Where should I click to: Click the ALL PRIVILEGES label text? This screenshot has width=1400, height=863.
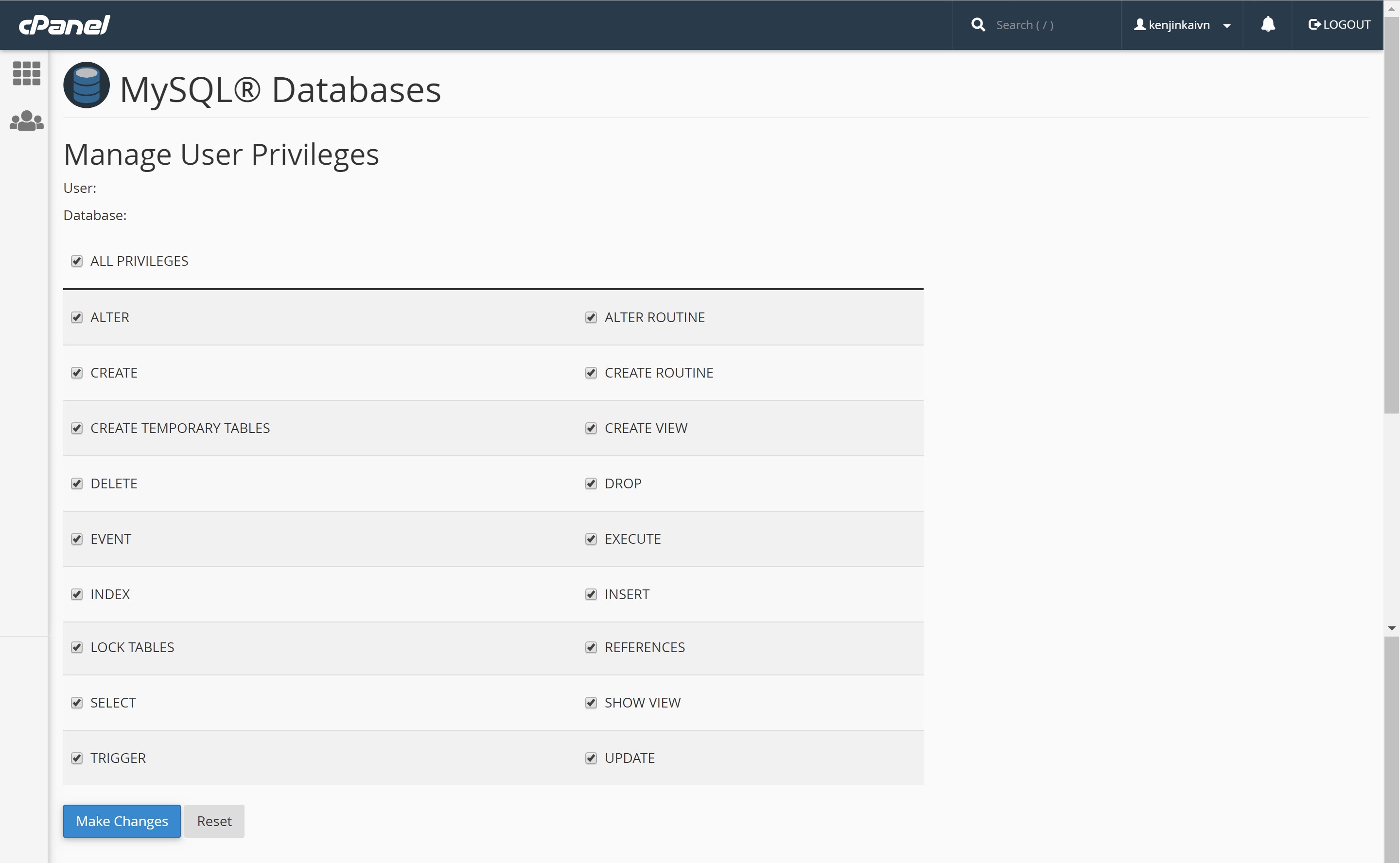140,261
